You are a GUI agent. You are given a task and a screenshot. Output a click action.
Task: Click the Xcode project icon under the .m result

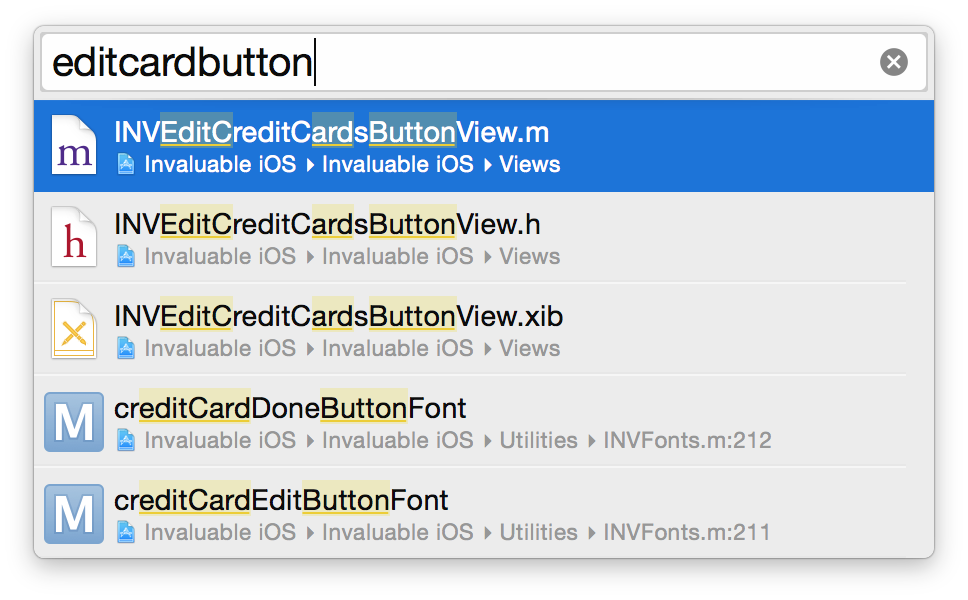(x=126, y=164)
